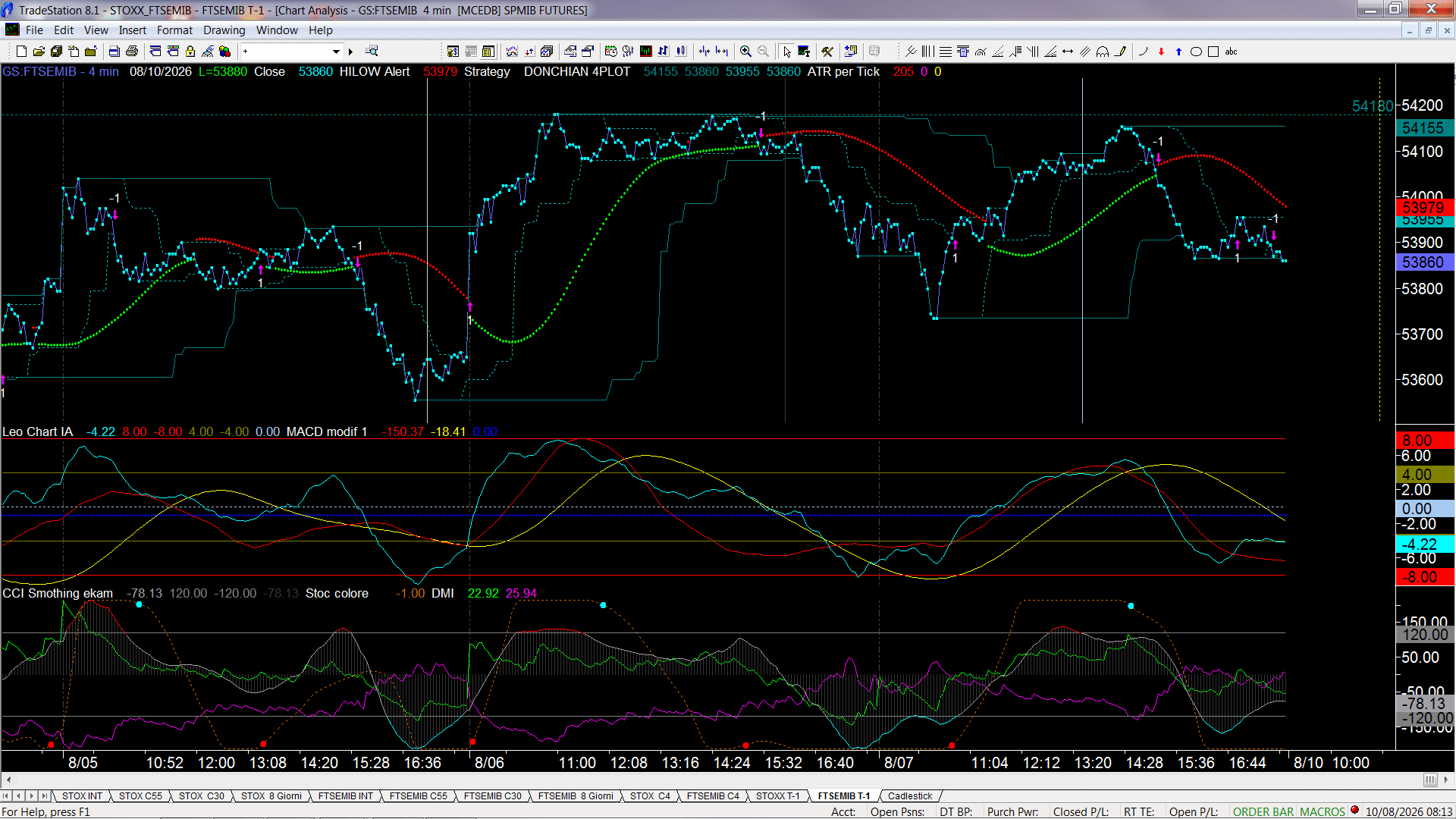
Task: Click the first-tab navigation arrow
Action: [7, 796]
